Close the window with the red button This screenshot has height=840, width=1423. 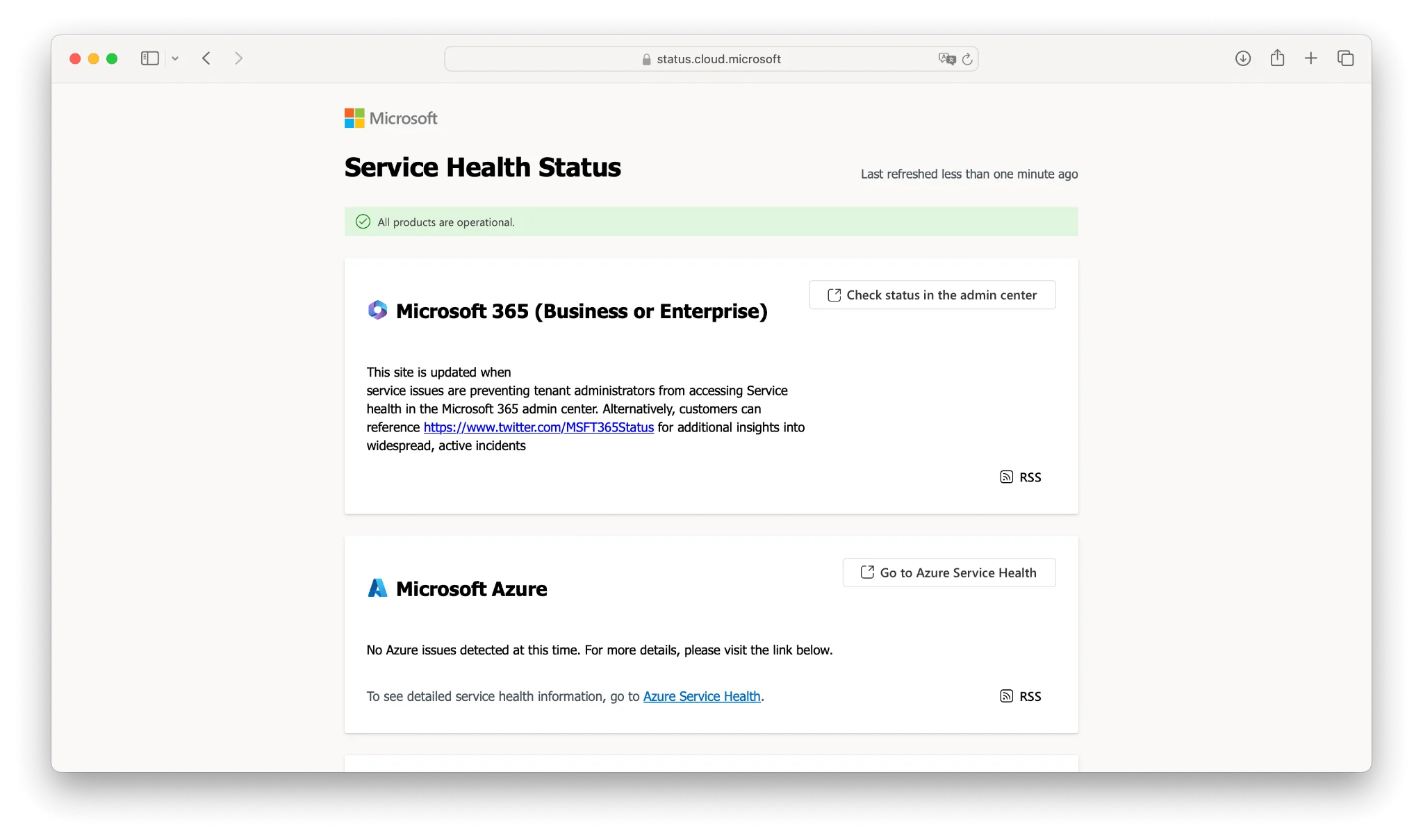coord(75,58)
